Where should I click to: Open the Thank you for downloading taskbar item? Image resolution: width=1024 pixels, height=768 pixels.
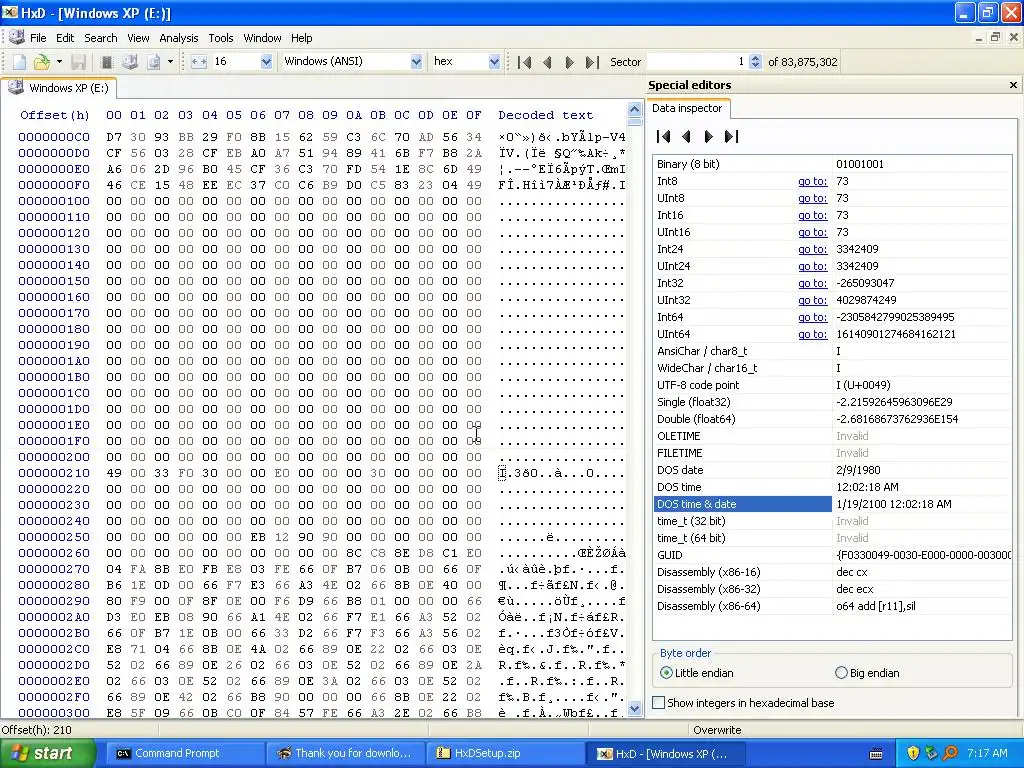[344, 753]
